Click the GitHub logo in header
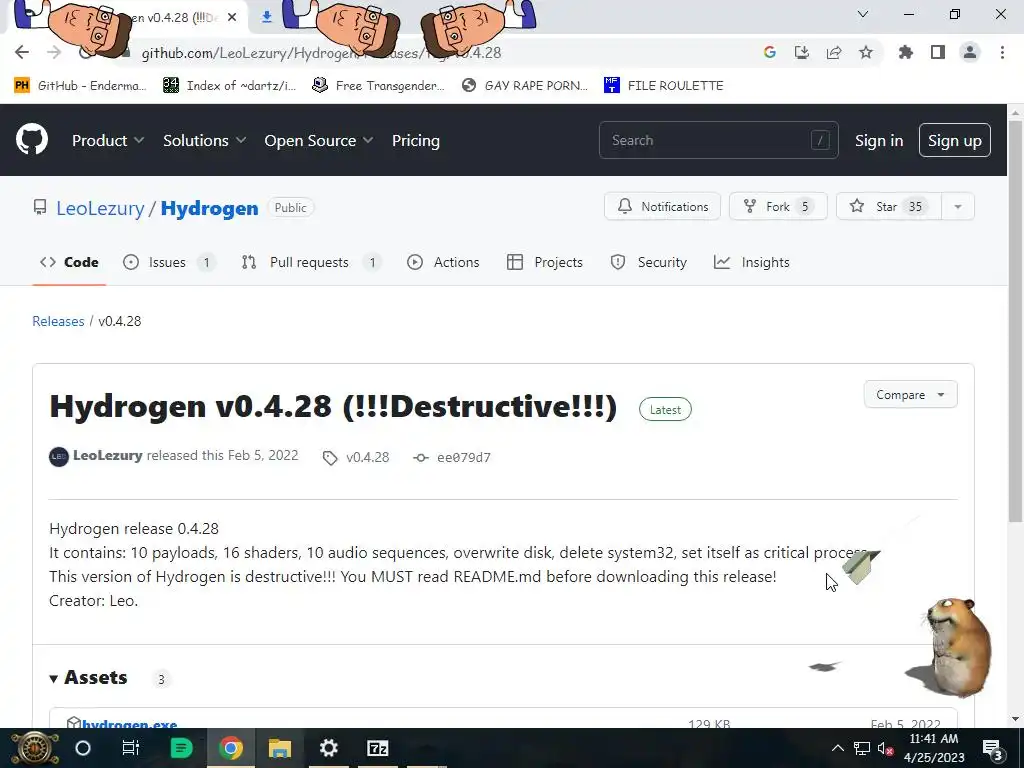 click(32, 139)
